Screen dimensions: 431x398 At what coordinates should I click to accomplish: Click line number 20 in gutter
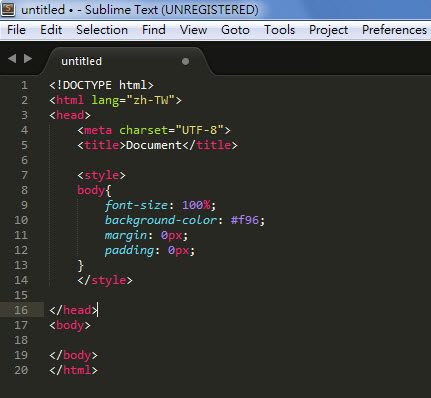[21, 370]
